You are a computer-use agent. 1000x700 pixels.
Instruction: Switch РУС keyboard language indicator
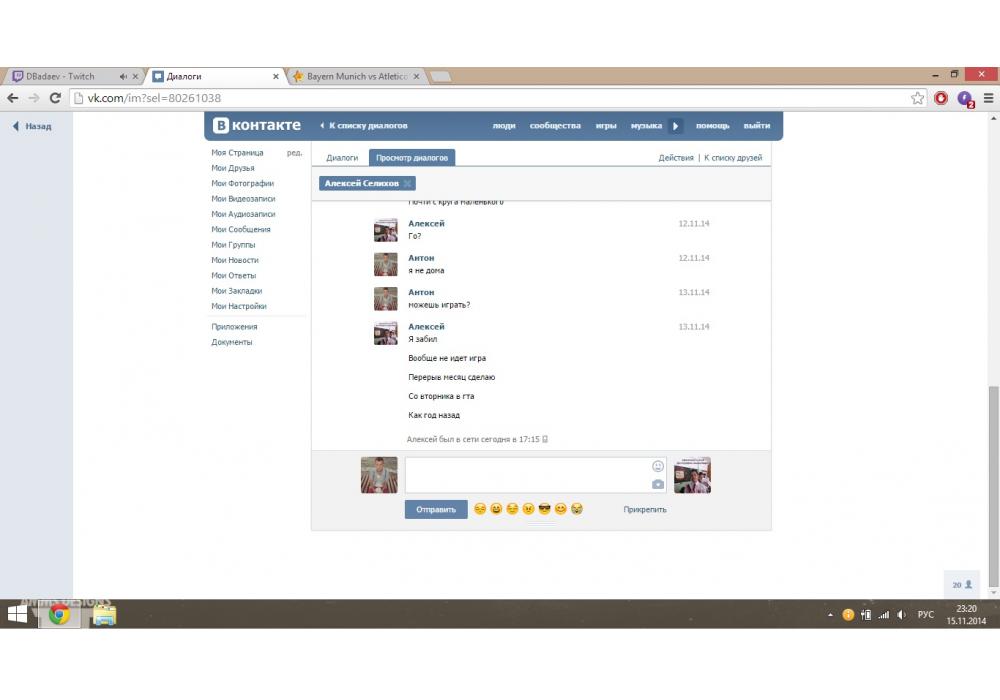click(925, 615)
